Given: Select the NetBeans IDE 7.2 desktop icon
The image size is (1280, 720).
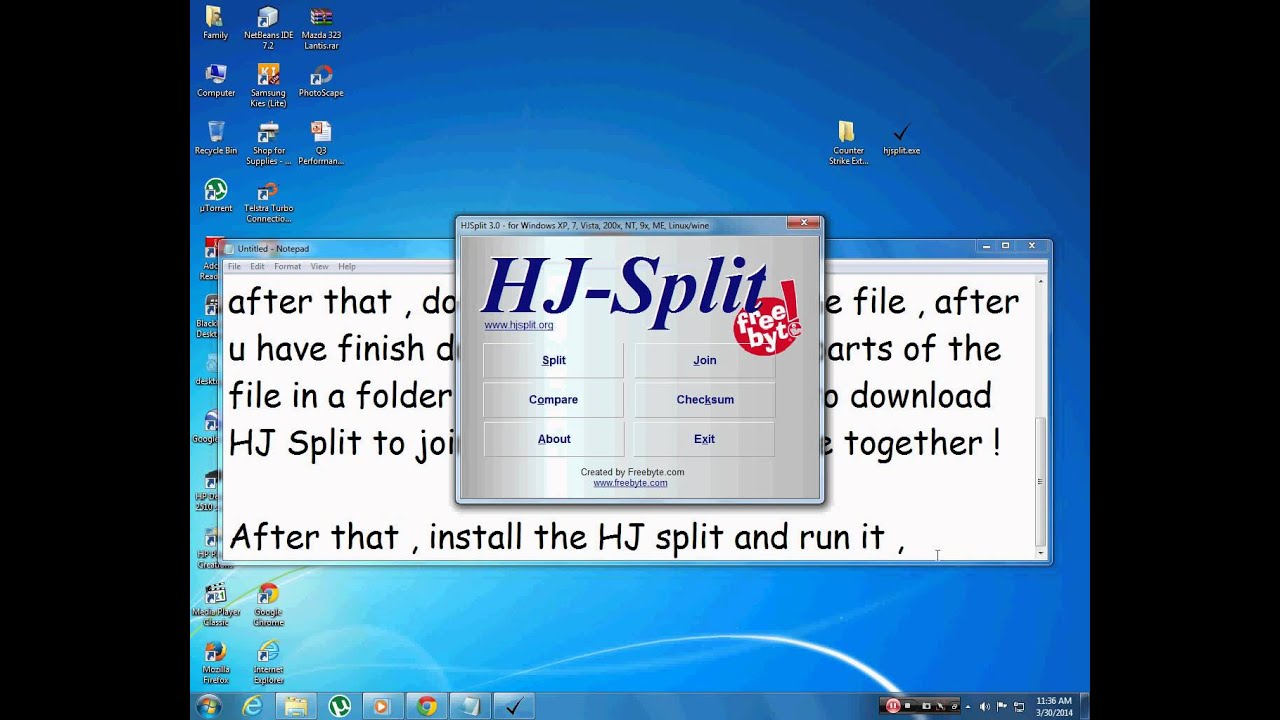Looking at the screenshot, I should (x=268, y=28).
